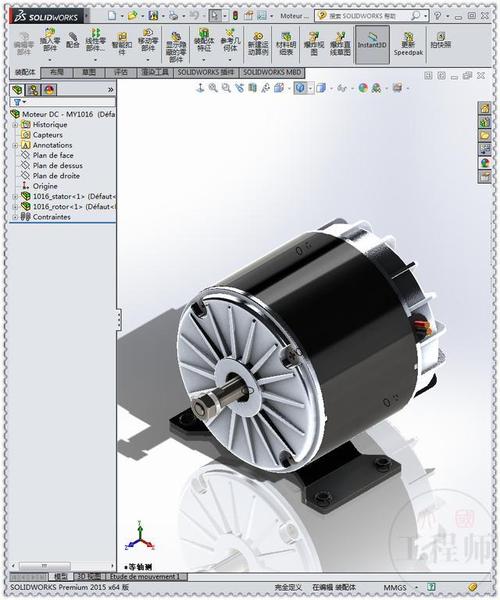
Task: Click New Motion Study (新建运动算例) tool
Action: point(258,44)
